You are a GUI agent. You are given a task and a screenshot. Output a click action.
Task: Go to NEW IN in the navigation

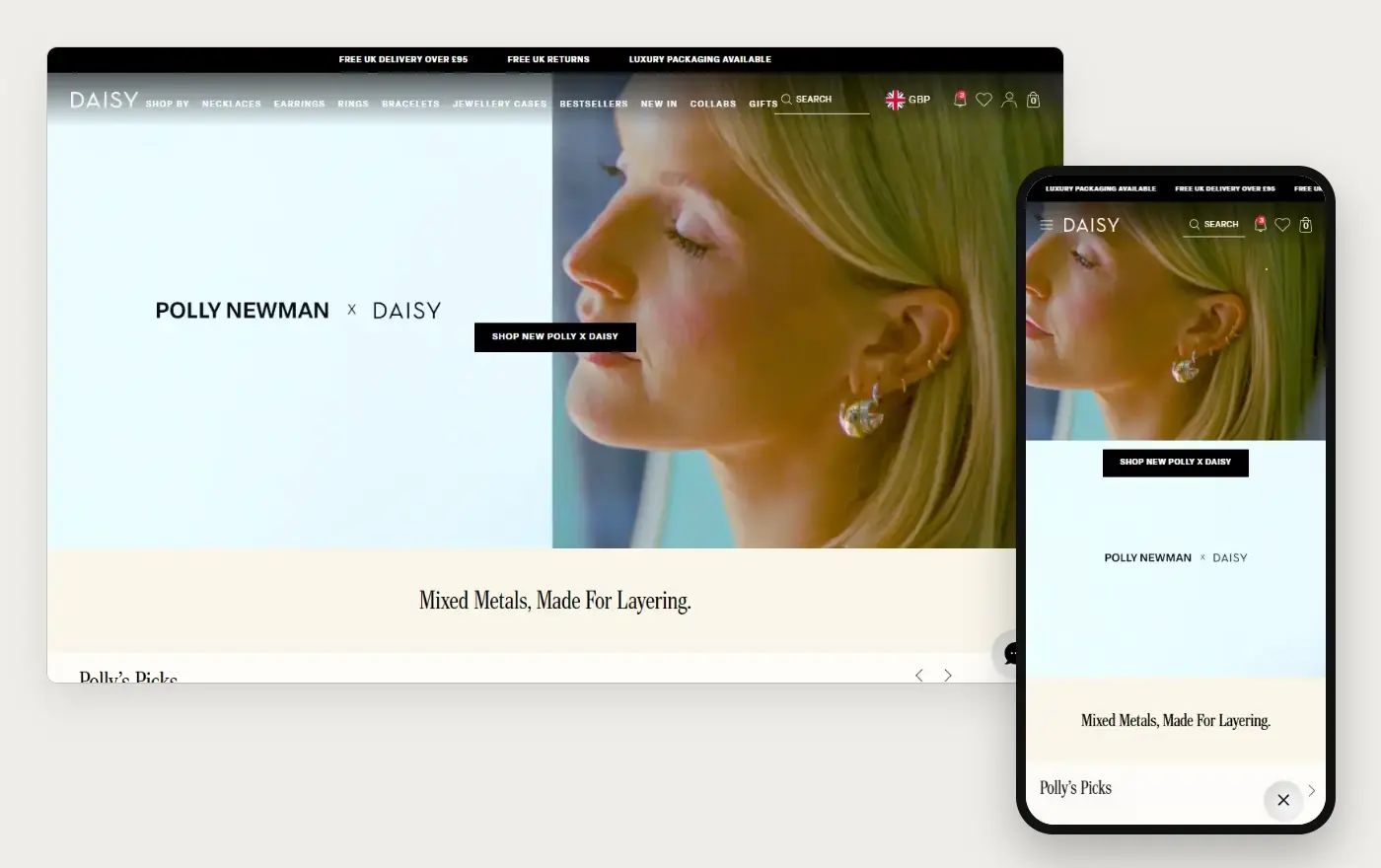tap(659, 104)
